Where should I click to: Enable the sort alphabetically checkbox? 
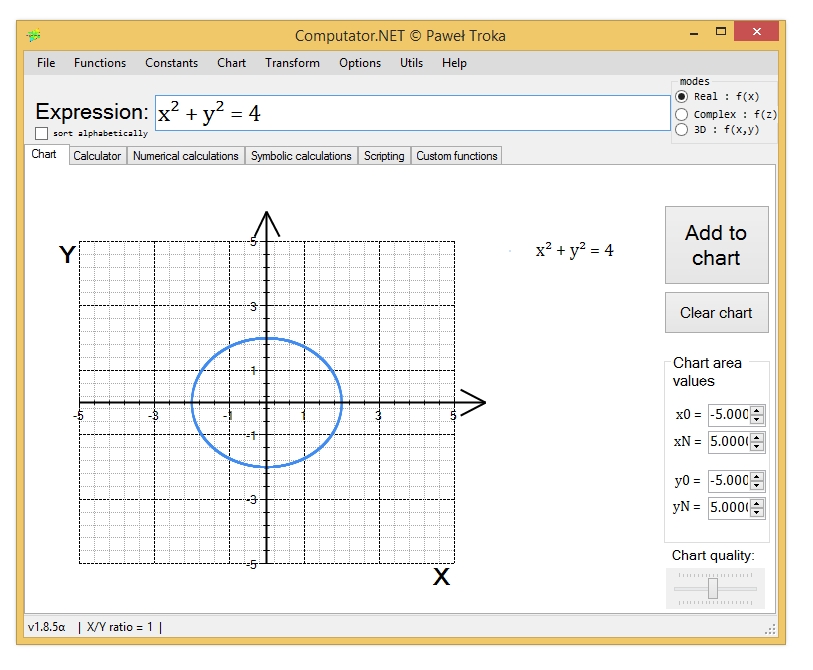point(41,133)
